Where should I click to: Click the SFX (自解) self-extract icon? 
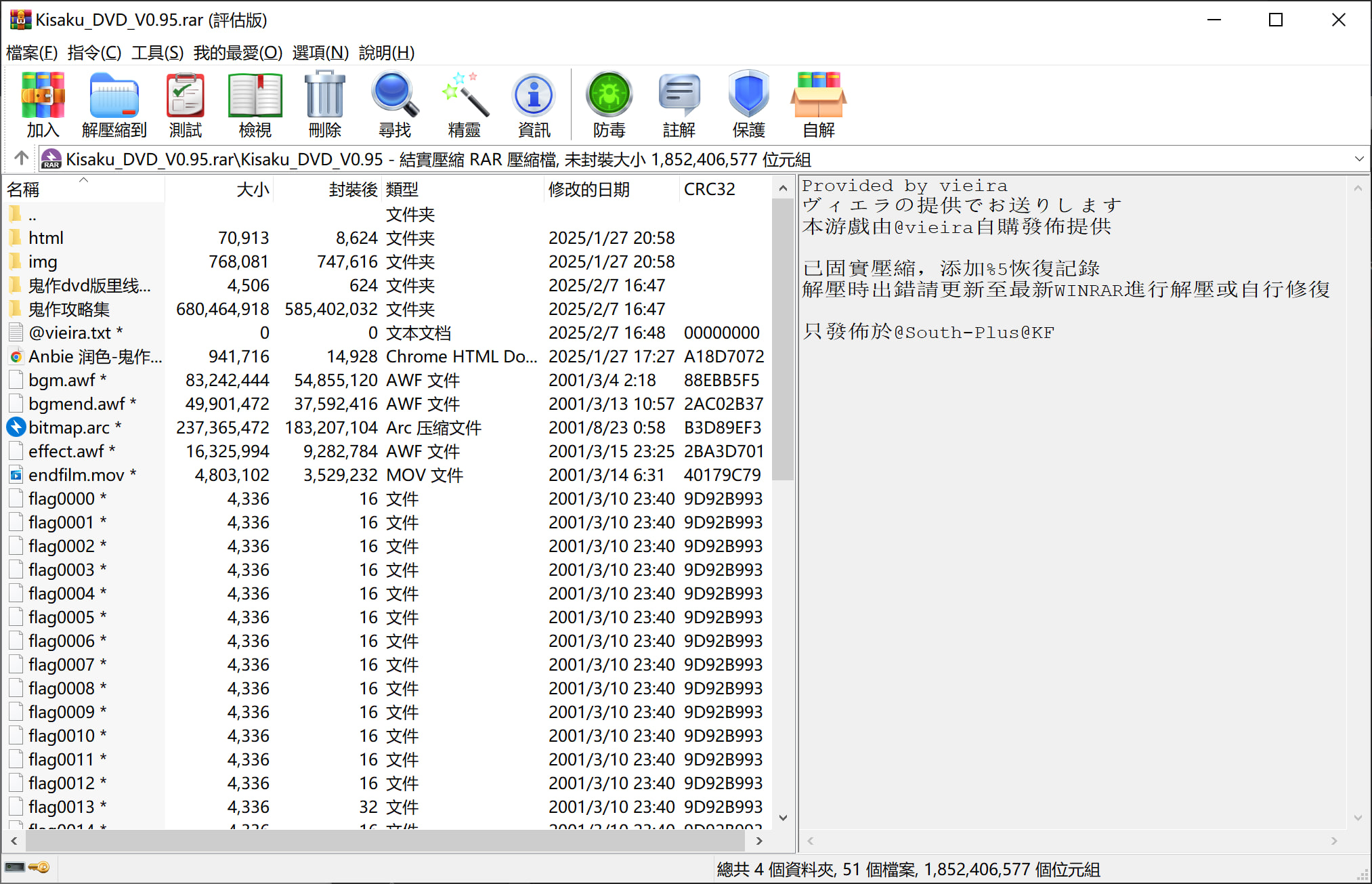[x=818, y=104]
